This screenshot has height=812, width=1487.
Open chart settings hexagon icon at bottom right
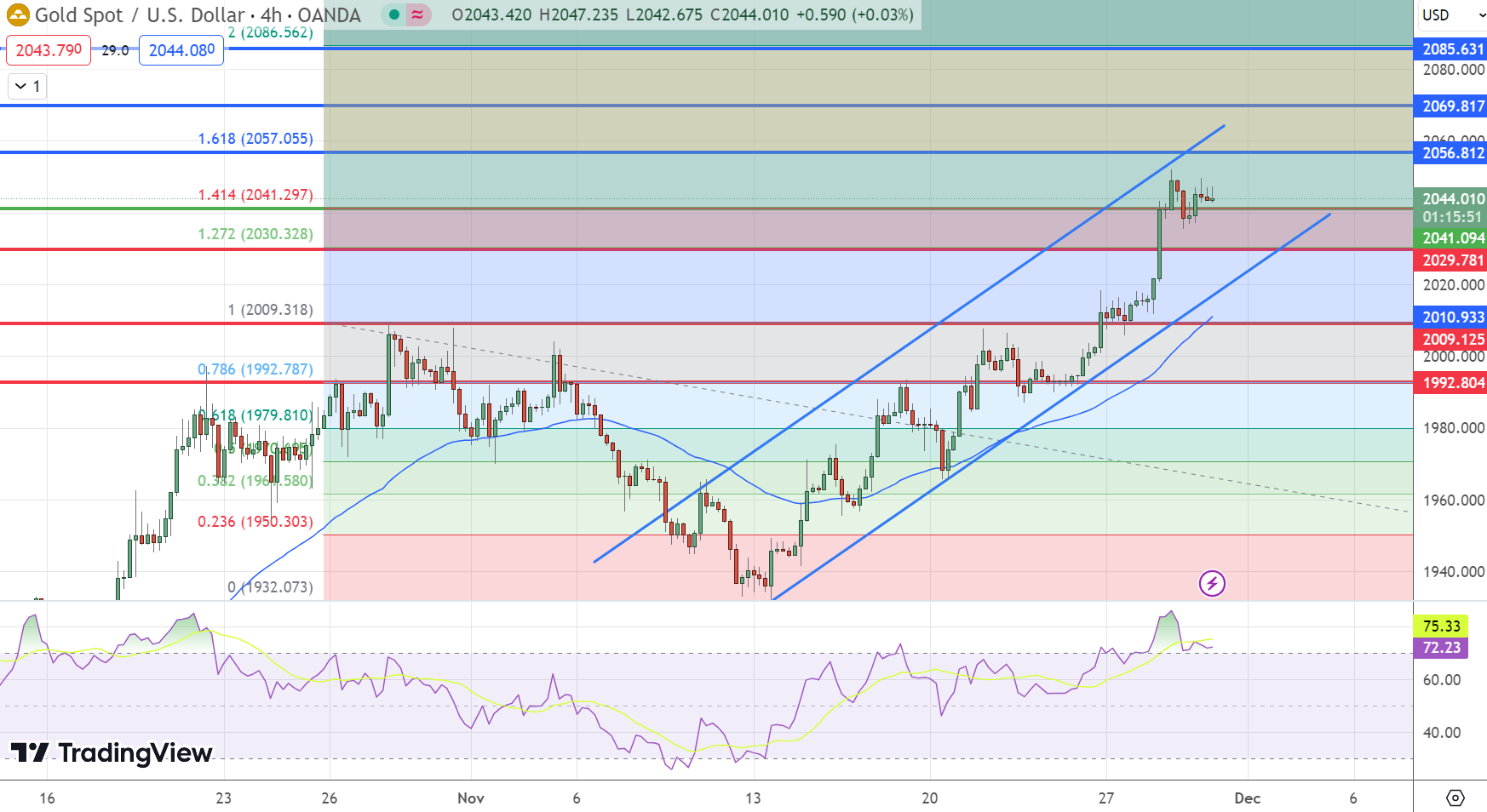(1455, 798)
